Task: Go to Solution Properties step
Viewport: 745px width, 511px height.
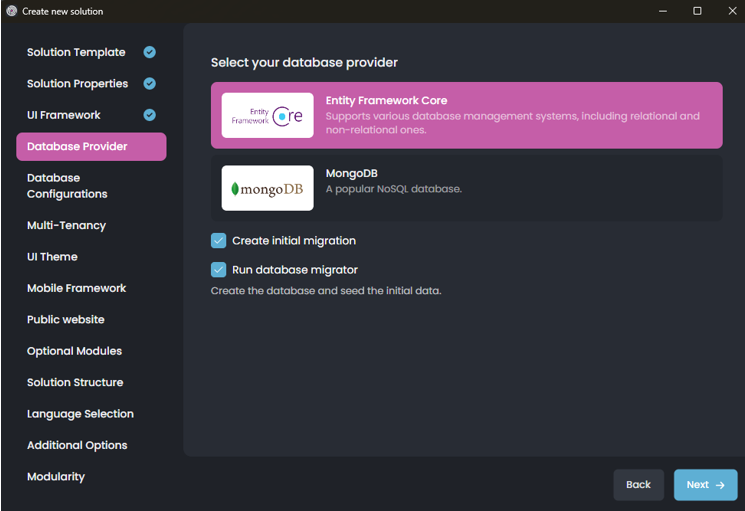Action: coord(91,84)
